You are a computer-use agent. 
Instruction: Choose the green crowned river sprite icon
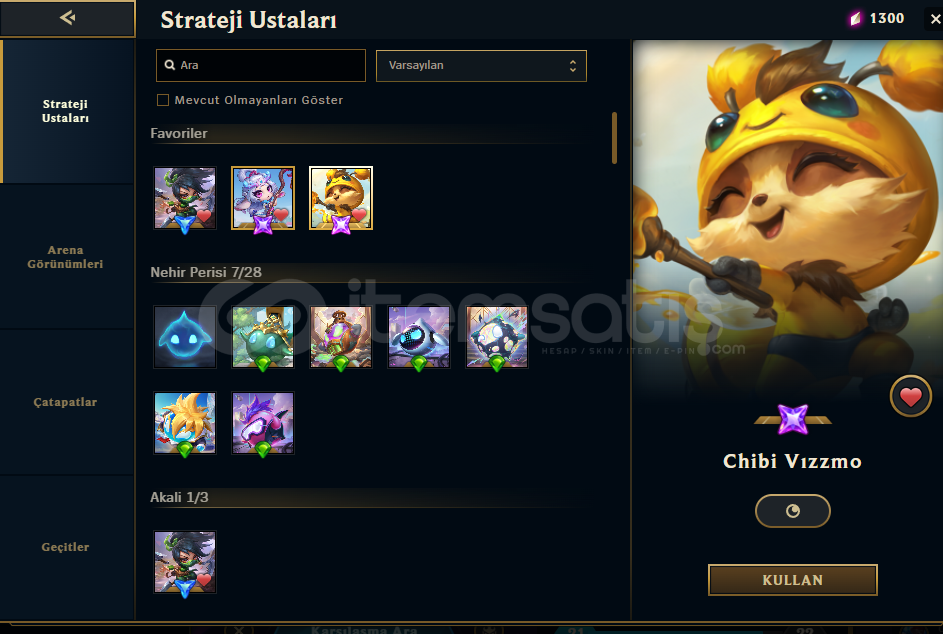(263, 337)
